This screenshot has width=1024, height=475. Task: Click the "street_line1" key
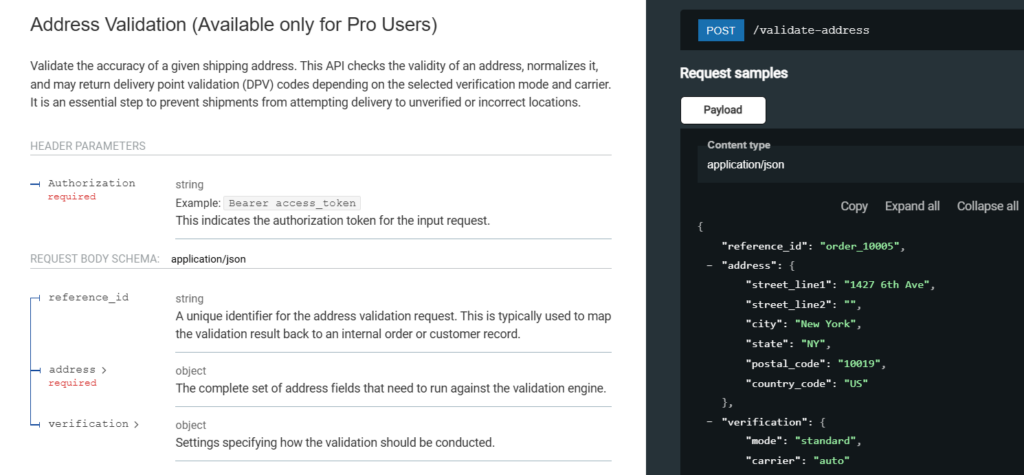click(789, 285)
